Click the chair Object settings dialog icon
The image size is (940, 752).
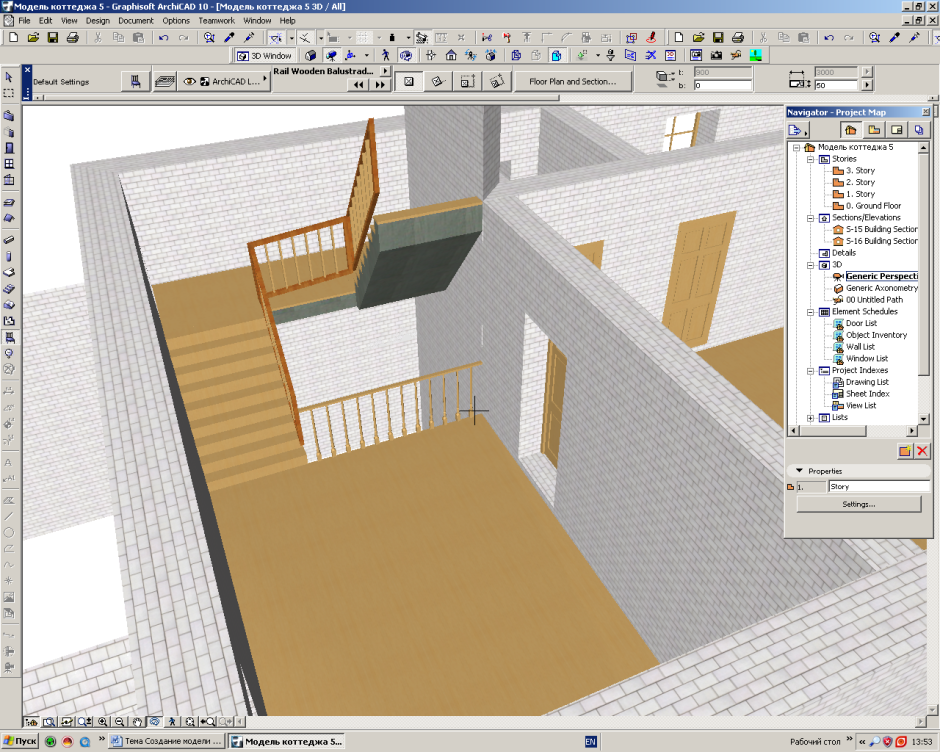(x=135, y=81)
